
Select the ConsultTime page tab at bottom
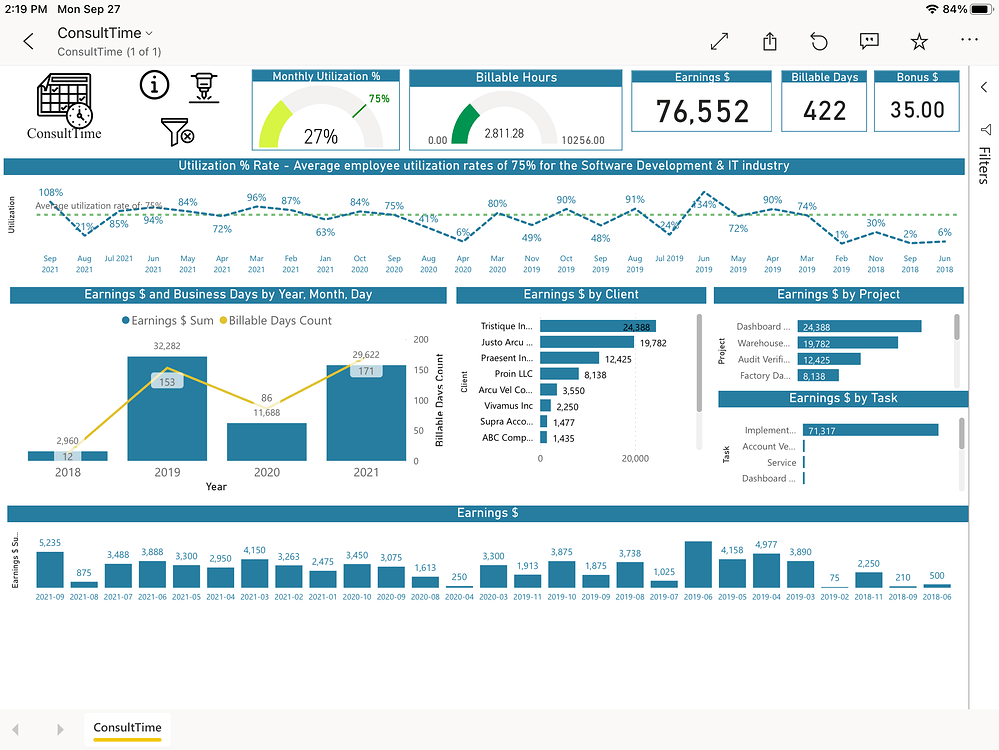point(127,730)
